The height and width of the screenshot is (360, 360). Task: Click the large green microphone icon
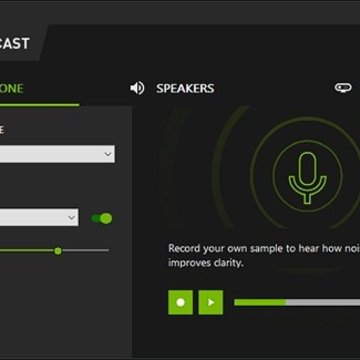(307, 178)
